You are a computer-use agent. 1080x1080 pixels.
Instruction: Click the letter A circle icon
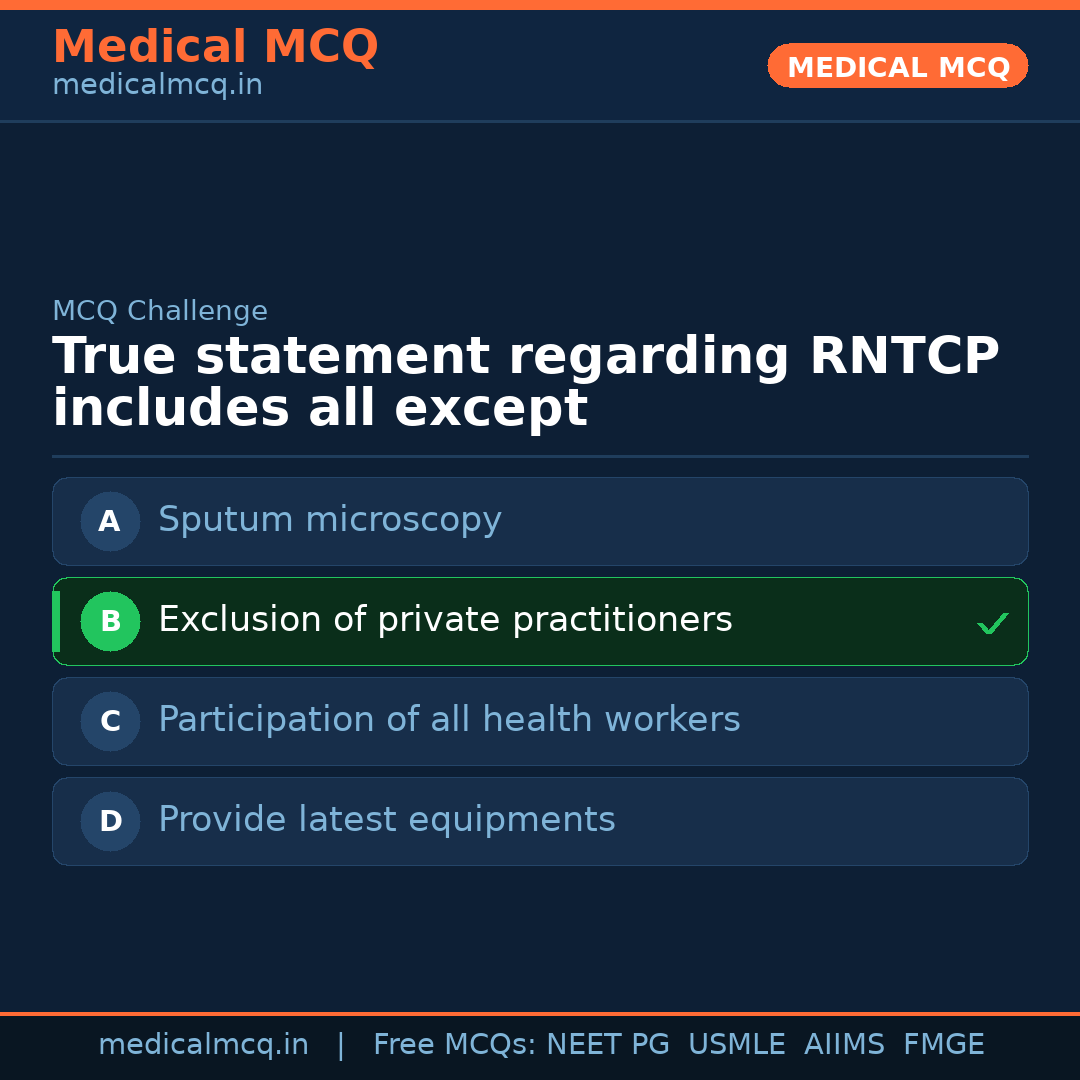point(110,521)
